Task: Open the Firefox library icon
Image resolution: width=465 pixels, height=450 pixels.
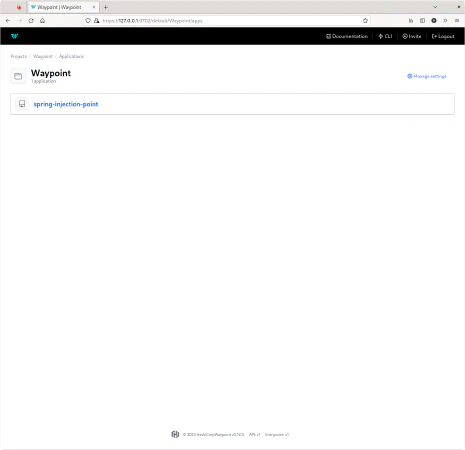Action: click(411, 21)
